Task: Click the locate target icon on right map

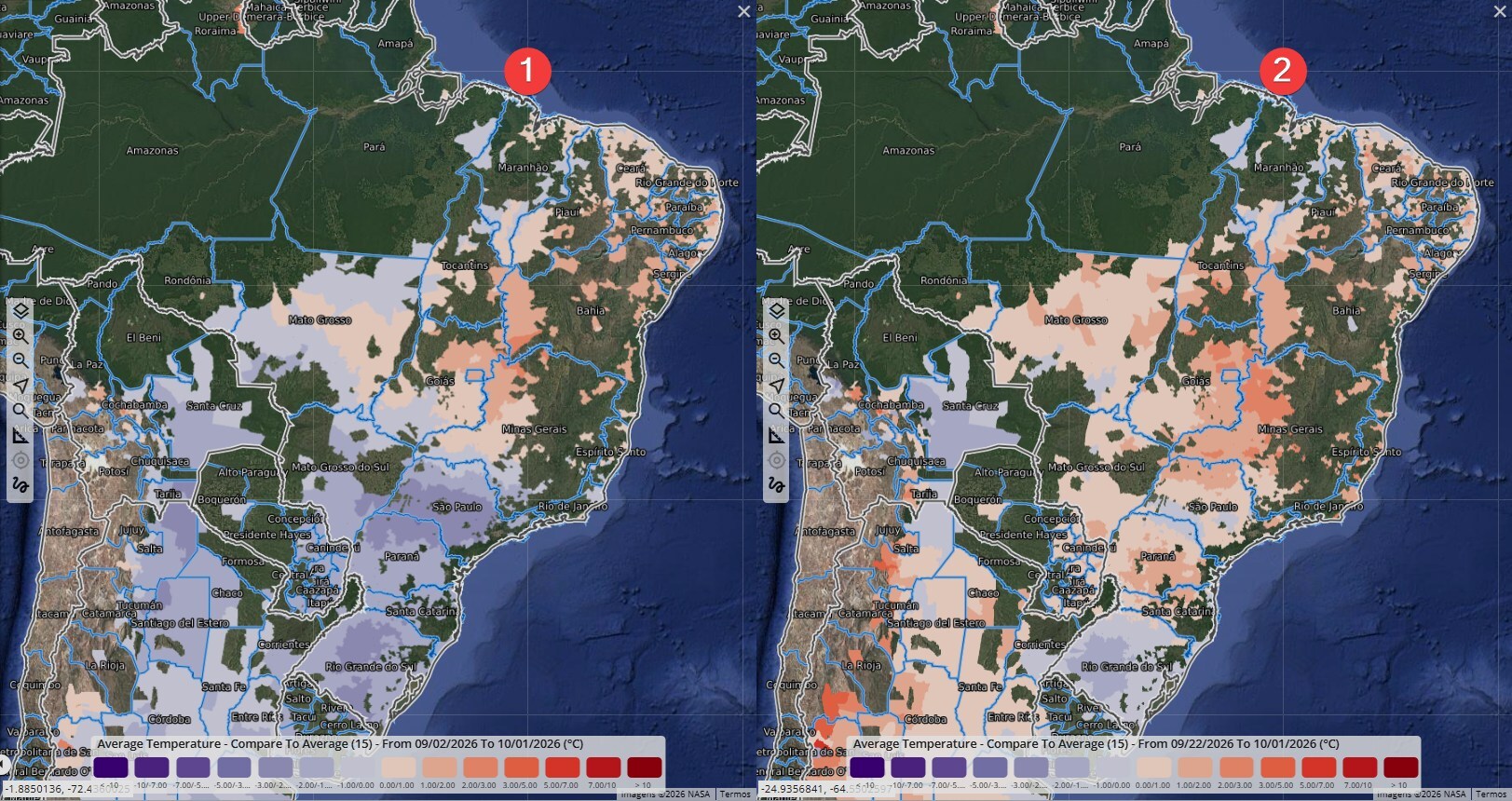Action: (776, 460)
